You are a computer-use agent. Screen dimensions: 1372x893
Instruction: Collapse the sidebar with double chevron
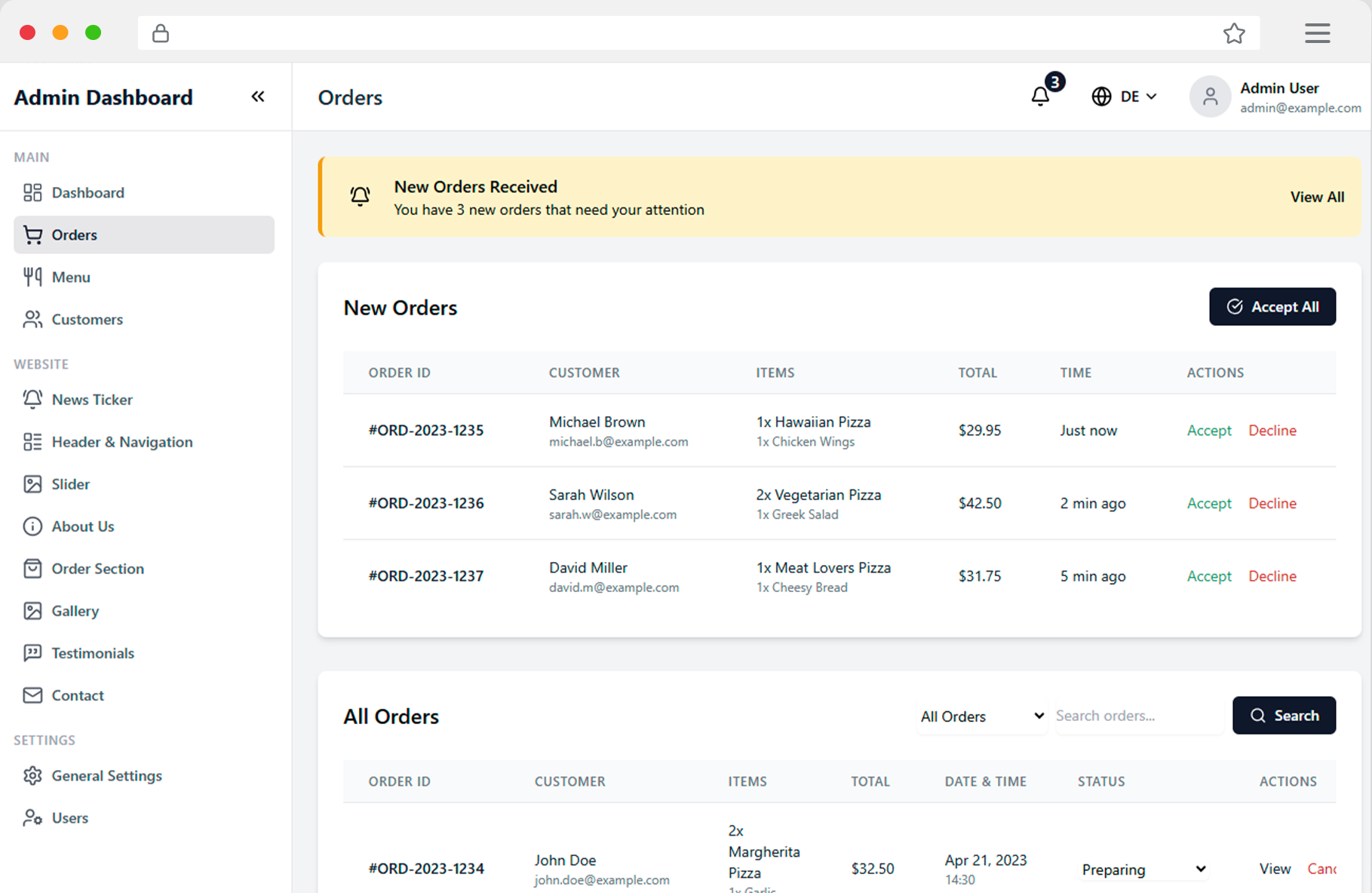pos(258,97)
